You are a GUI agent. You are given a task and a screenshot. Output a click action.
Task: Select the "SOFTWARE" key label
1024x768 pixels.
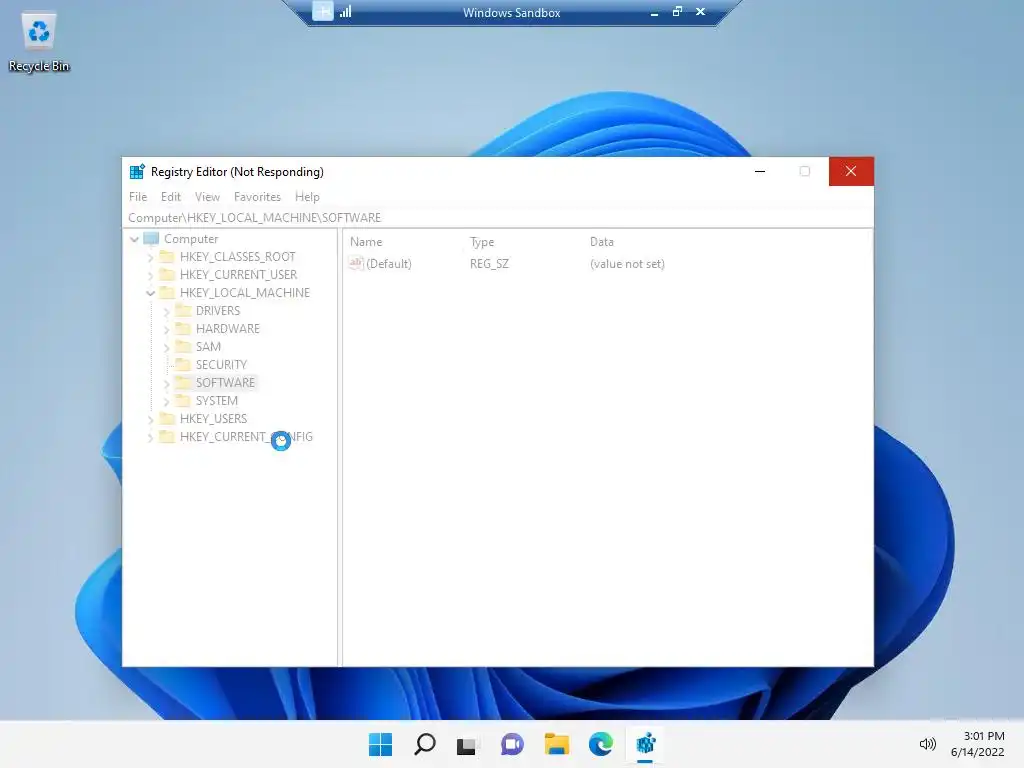point(225,383)
